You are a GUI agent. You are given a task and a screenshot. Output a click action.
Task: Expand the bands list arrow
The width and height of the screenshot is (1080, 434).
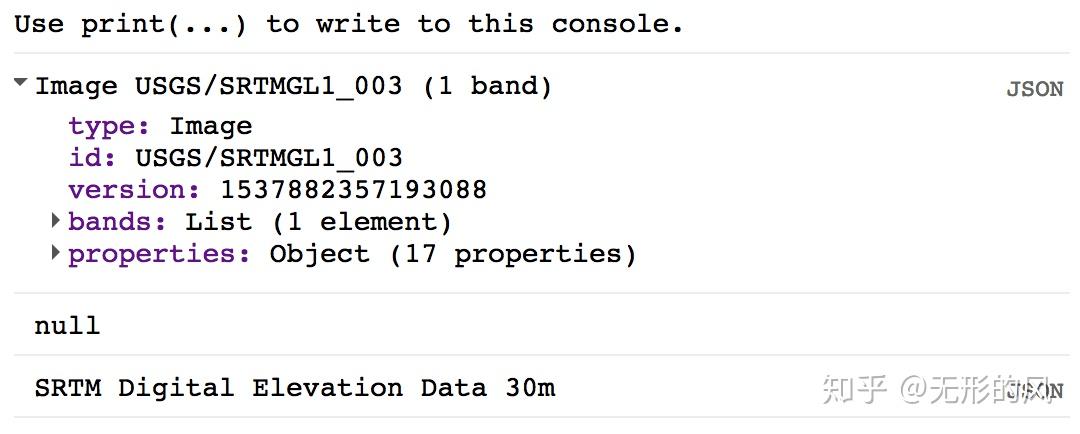pyautogui.click(x=56, y=221)
